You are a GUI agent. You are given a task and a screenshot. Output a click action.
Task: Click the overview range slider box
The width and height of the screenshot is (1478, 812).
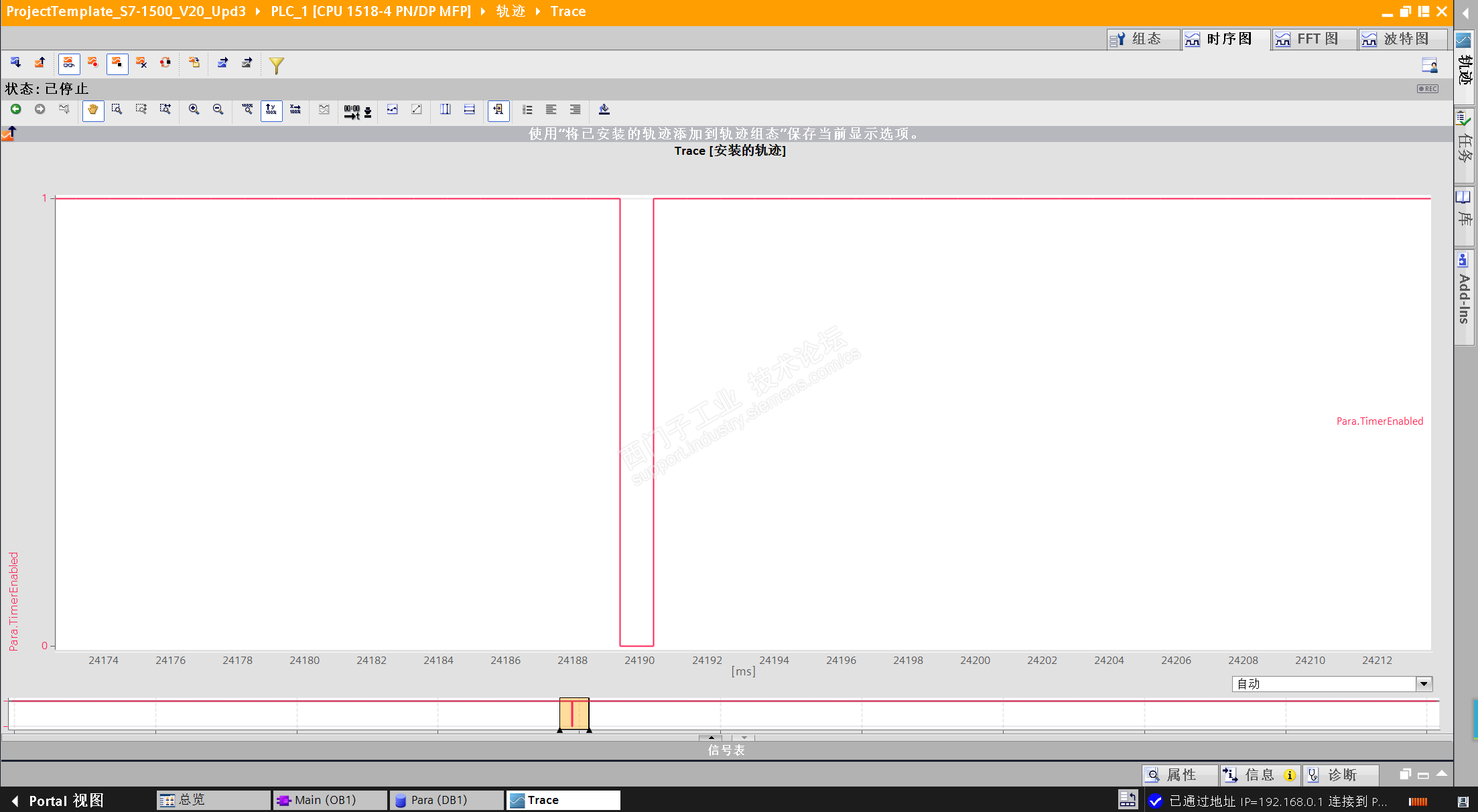(574, 714)
